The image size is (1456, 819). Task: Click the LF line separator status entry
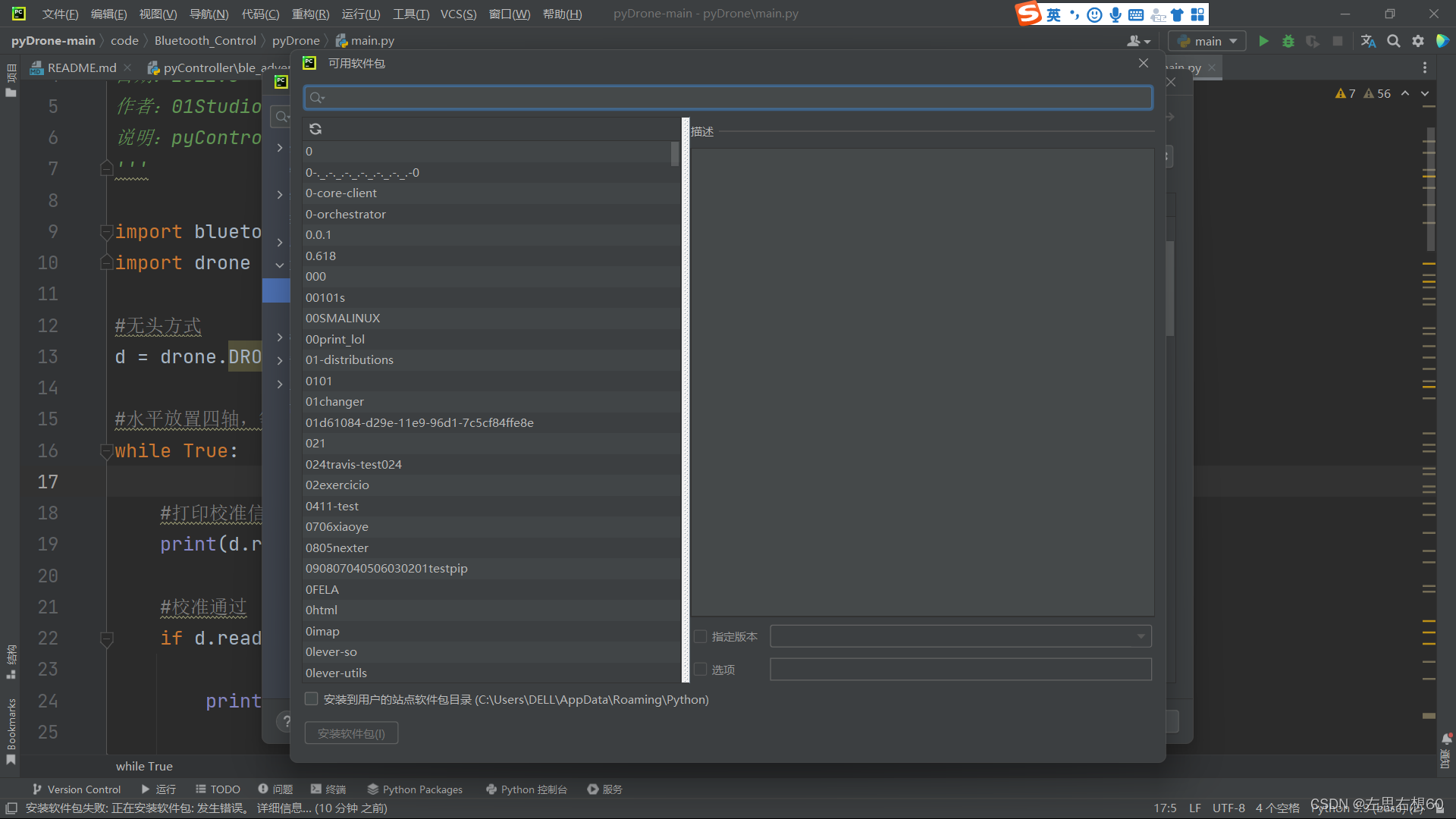1195,808
